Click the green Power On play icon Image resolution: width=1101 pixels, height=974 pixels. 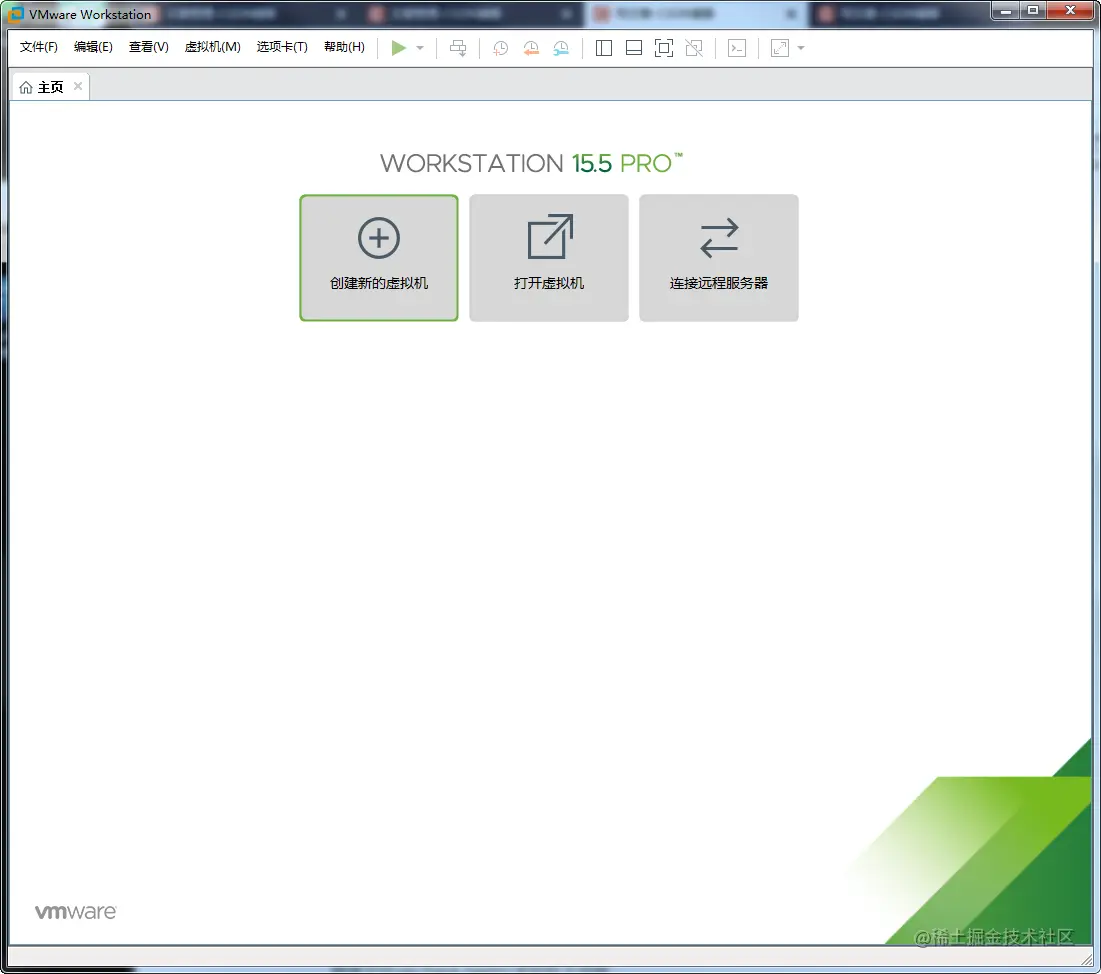pyautogui.click(x=399, y=48)
